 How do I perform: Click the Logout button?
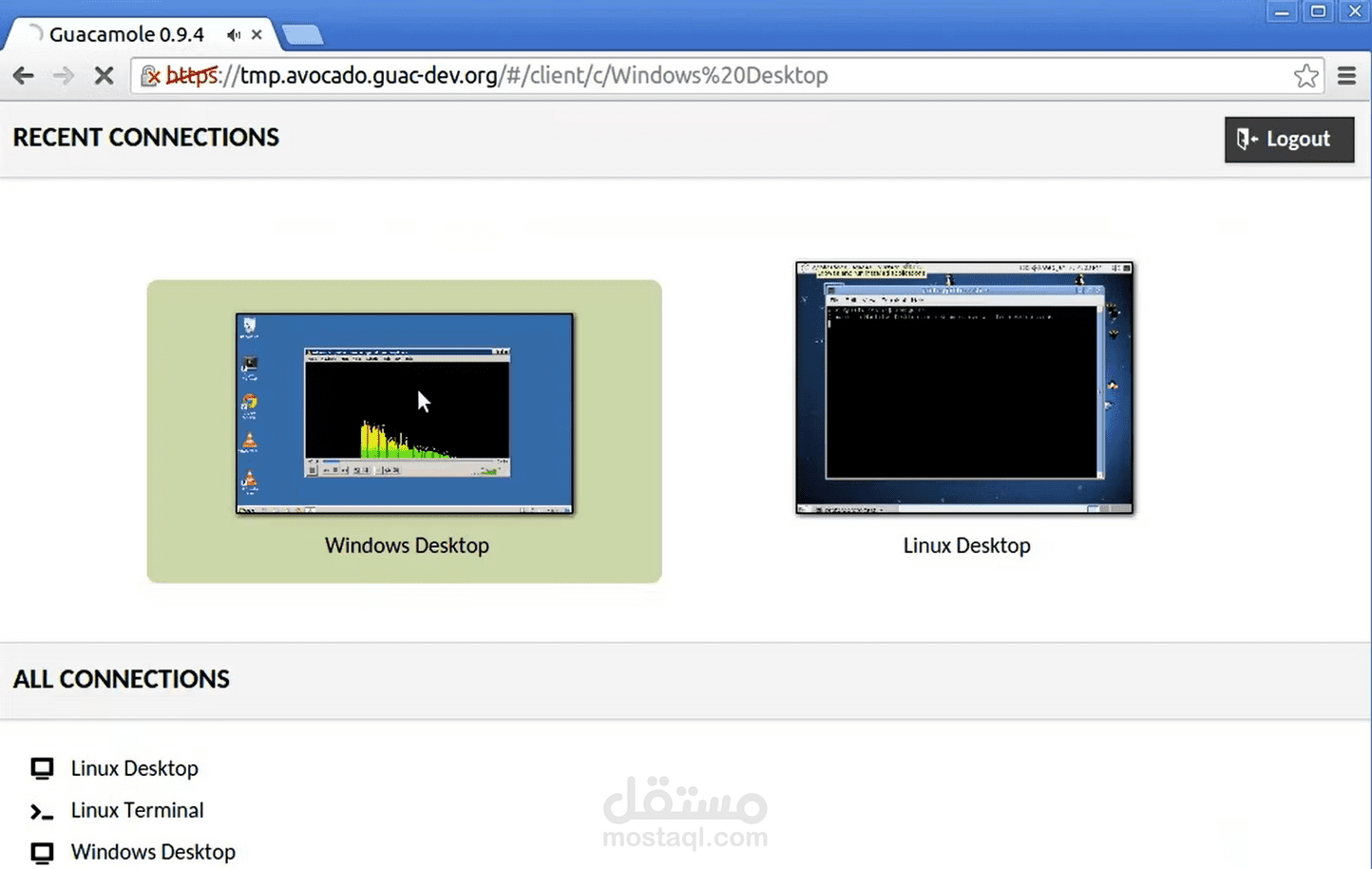(1289, 140)
